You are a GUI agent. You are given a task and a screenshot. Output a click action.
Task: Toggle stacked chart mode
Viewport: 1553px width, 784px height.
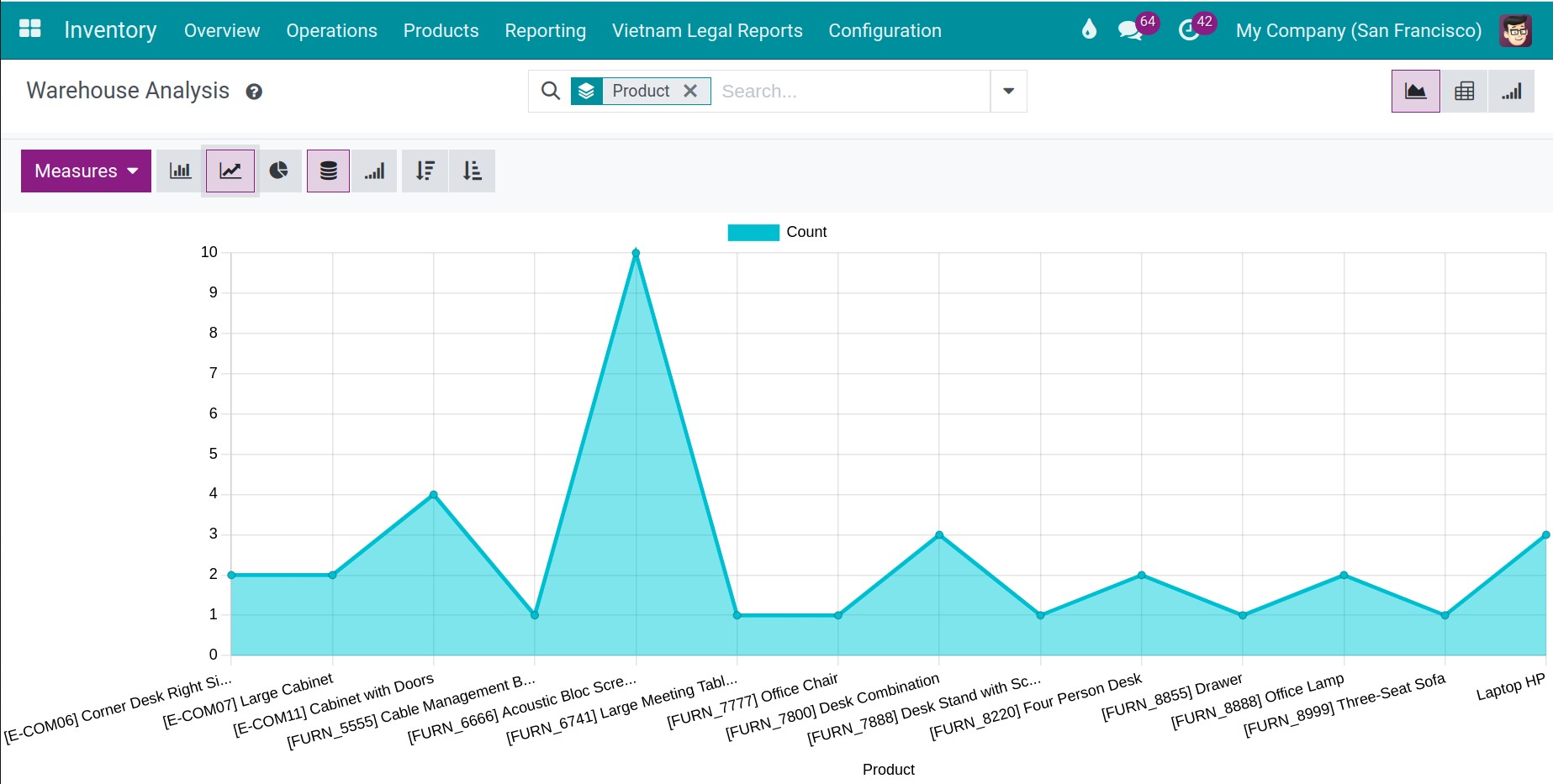(328, 171)
